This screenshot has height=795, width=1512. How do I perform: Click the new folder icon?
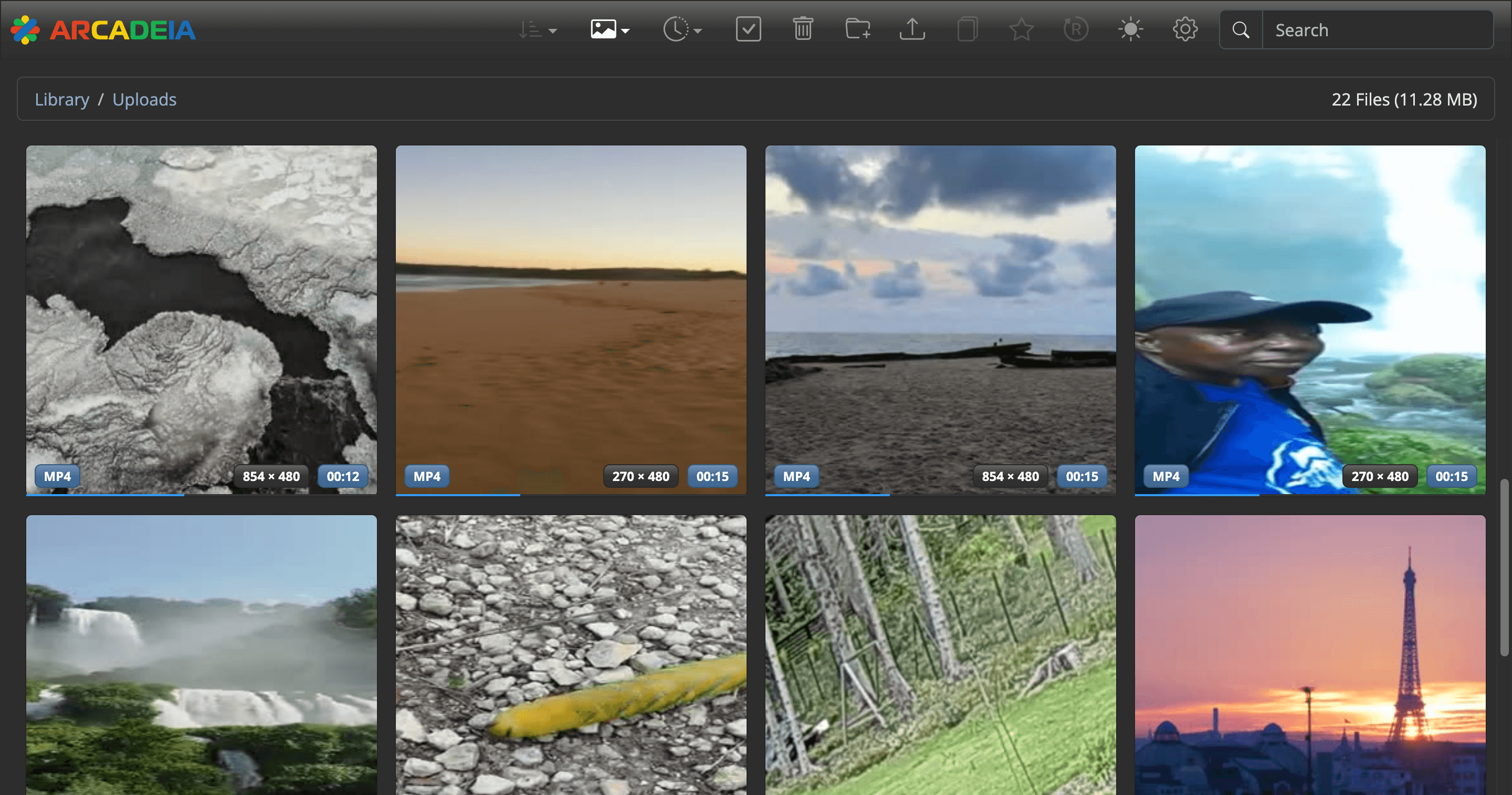pyautogui.click(x=857, y=29)
